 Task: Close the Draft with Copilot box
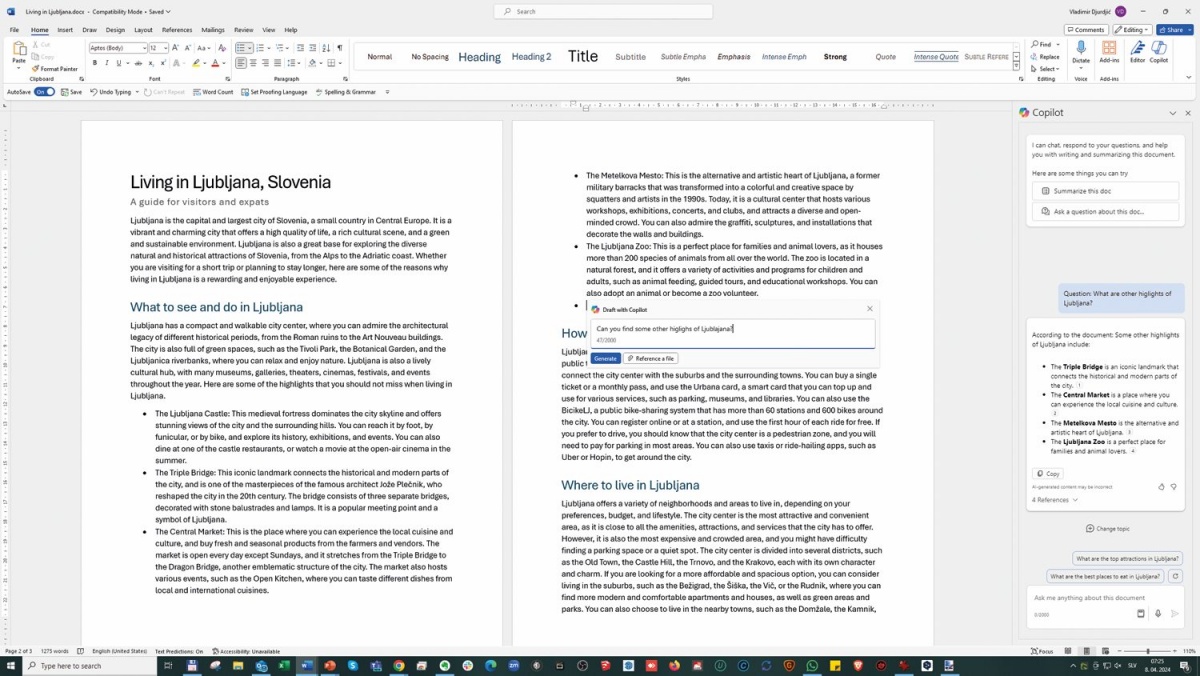click(x=870, y=309)
